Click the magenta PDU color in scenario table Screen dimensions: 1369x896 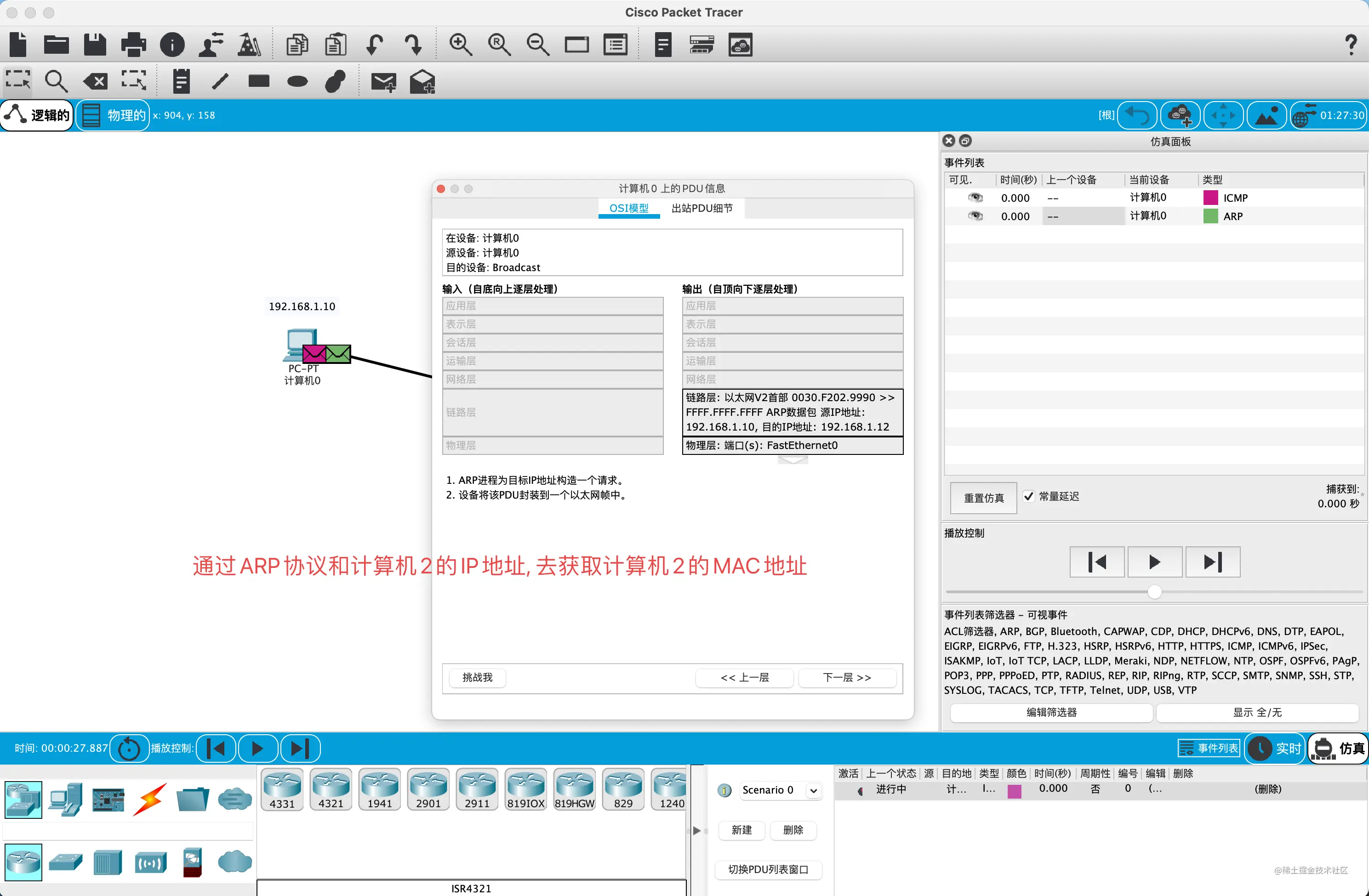[1015, 791]
